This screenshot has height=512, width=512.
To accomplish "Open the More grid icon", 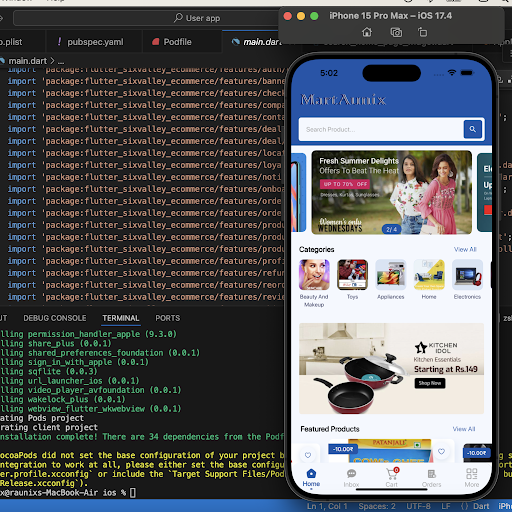I will (x=472, y=474).
